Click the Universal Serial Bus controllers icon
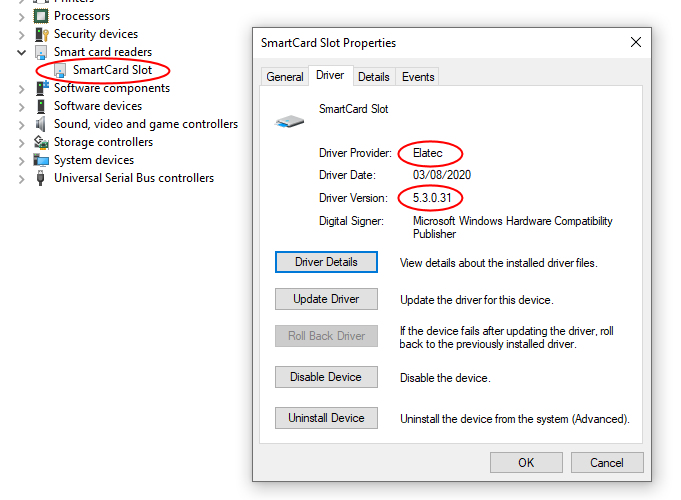This screenshot has height=500, width=681. pyautogui.click(x=41, y=178)
